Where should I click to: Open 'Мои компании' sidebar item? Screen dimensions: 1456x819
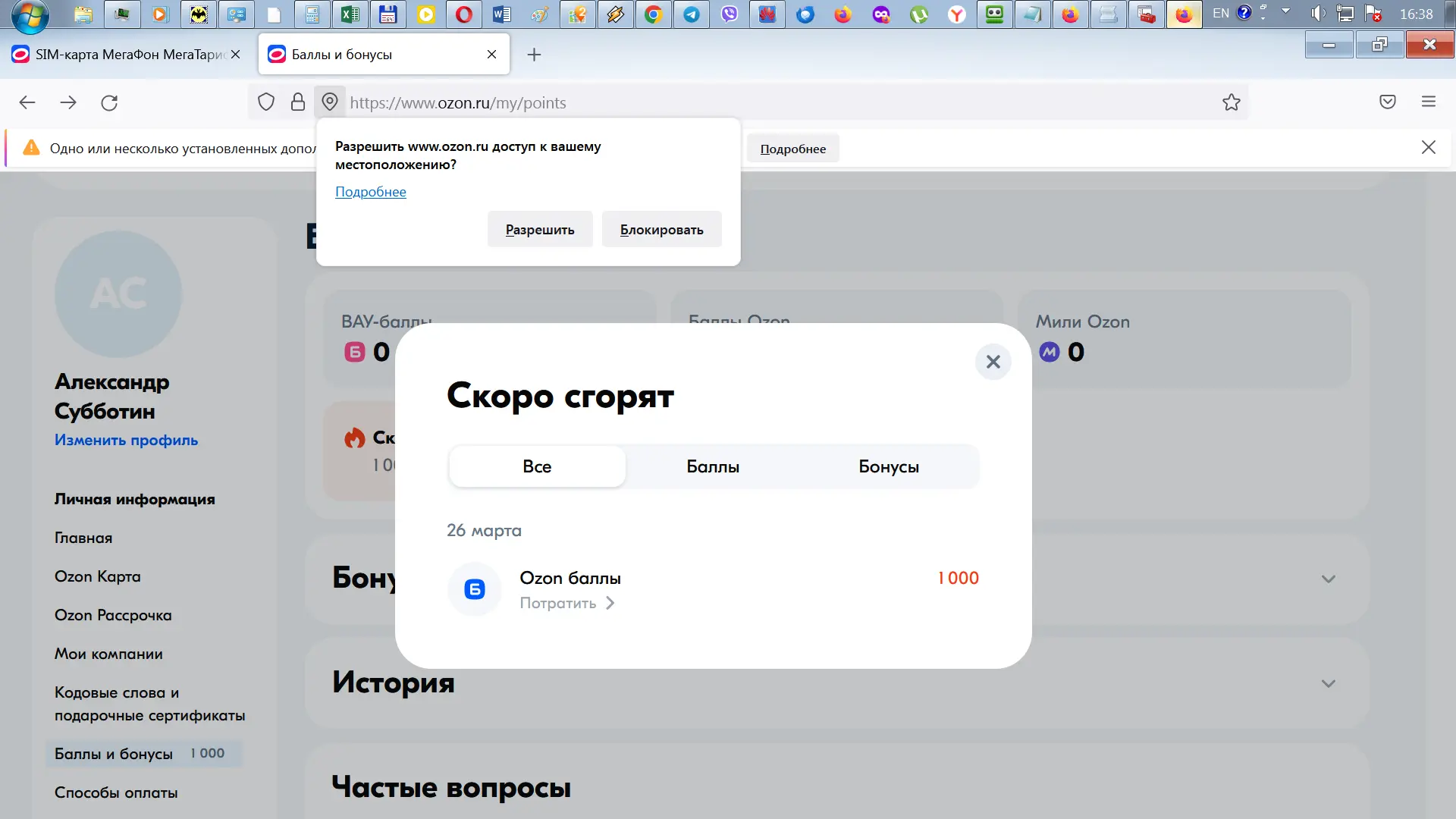[108, 654]
